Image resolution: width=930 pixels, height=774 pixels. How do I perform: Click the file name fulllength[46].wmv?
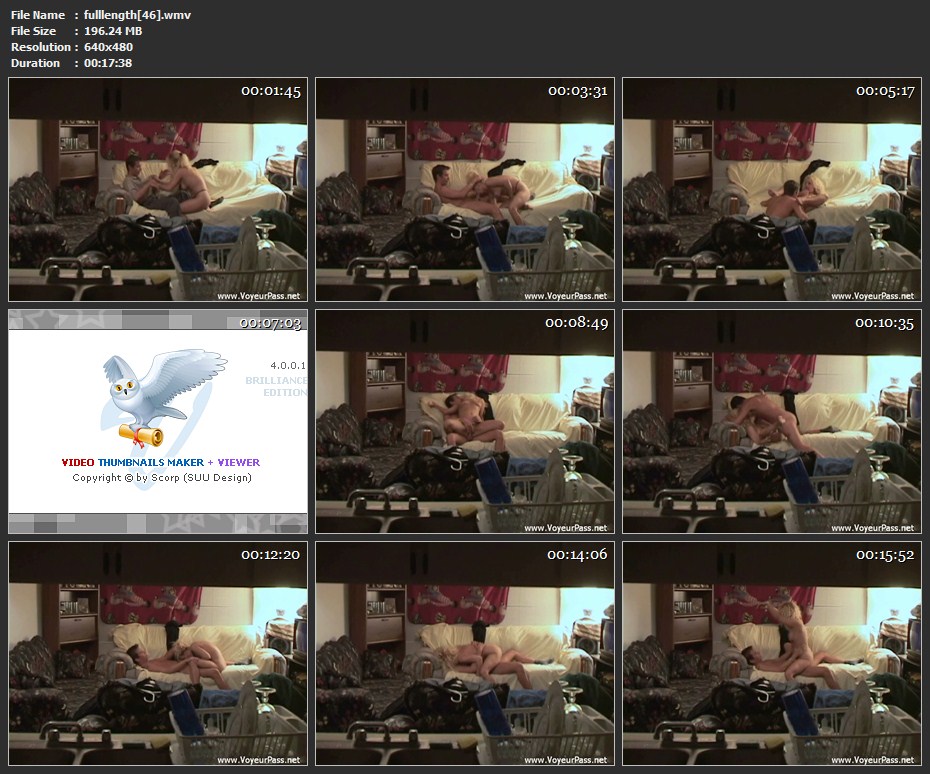[137, 15]
